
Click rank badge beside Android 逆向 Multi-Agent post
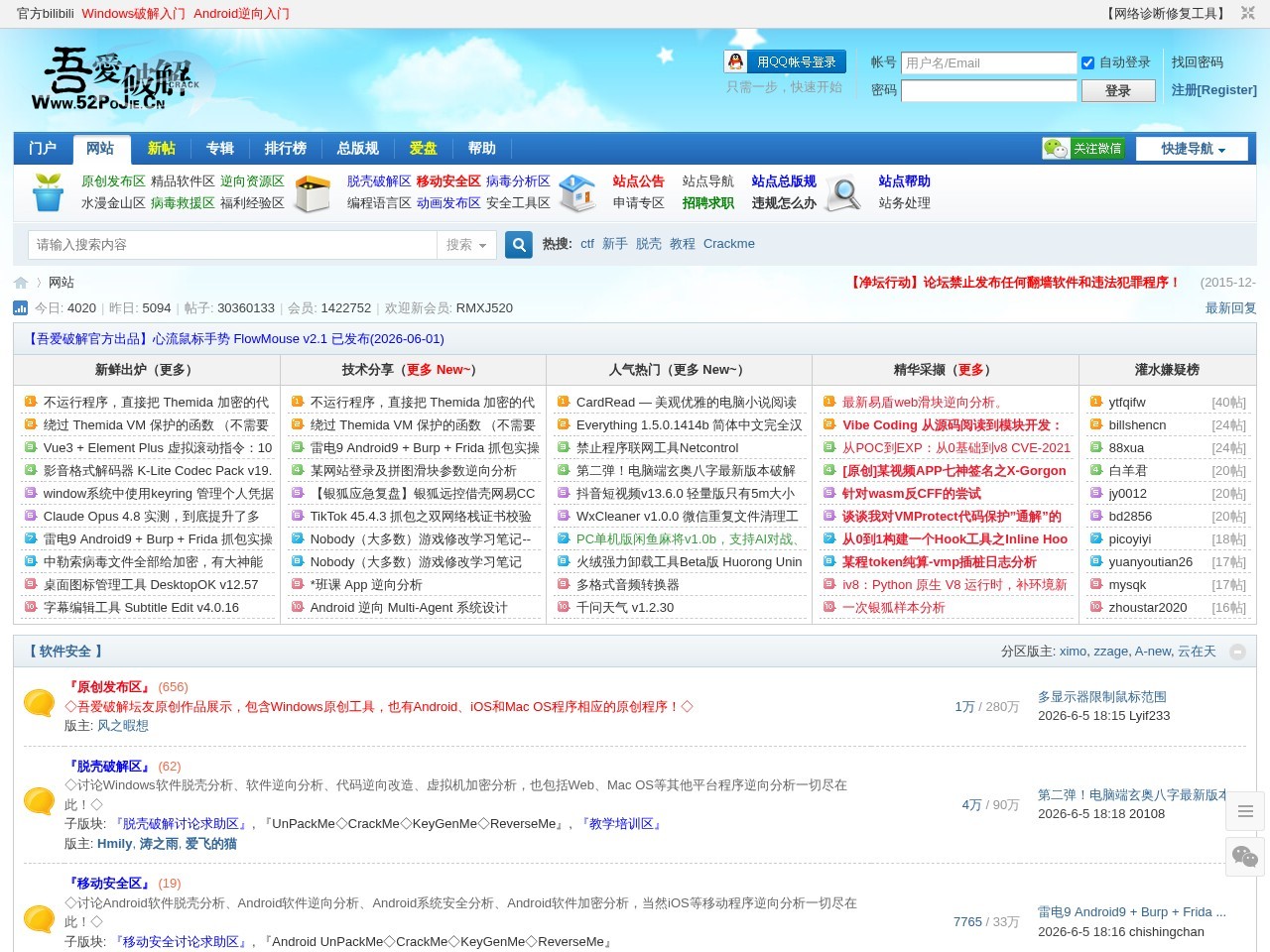[298, 607]
